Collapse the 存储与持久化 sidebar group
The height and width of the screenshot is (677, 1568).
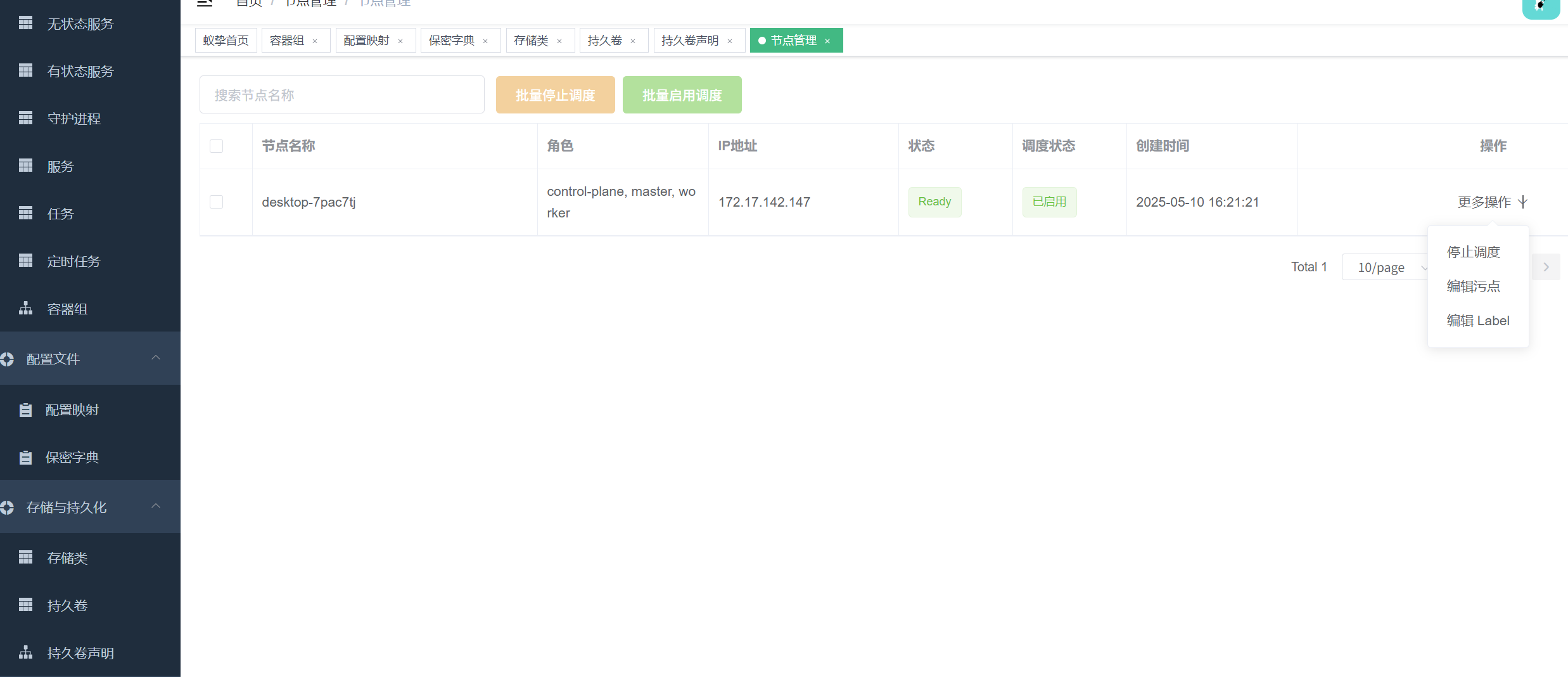point(155,506)
